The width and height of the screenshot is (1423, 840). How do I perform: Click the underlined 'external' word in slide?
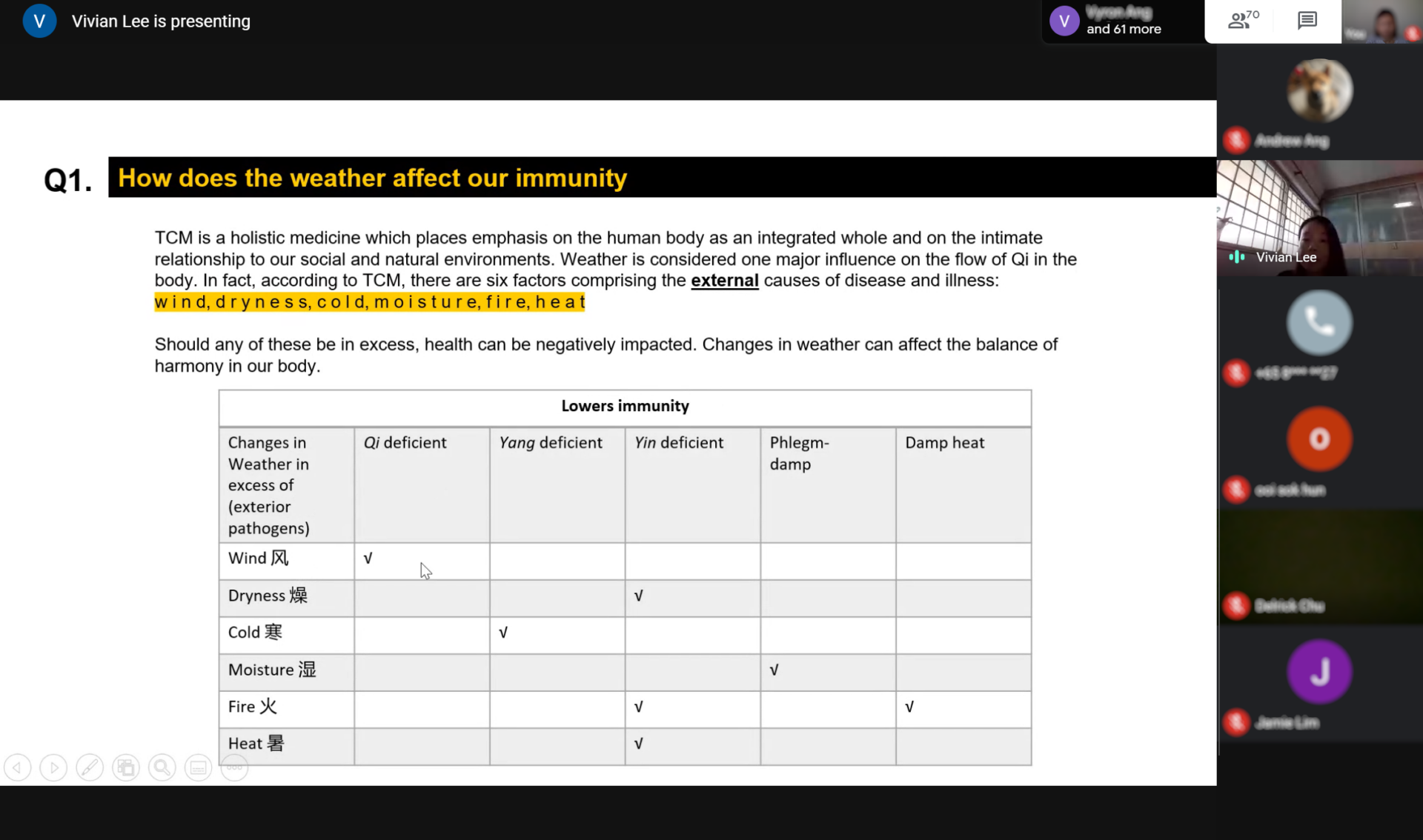(x=724, y=281)
